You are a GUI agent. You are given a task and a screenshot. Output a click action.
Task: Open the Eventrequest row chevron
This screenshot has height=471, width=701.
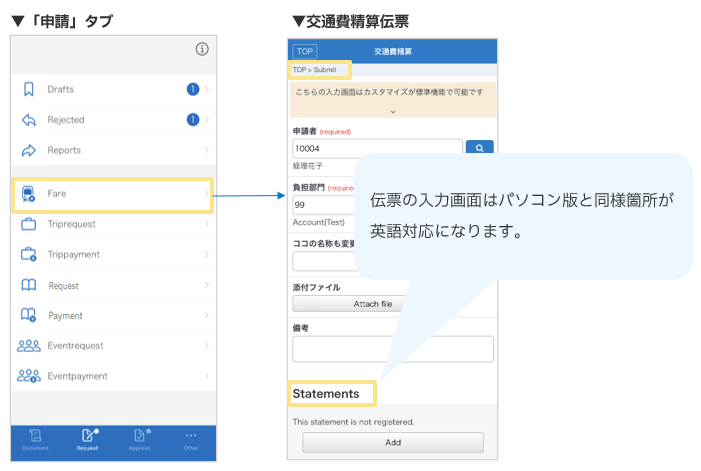pyautogui.click(x=207, y=345)
